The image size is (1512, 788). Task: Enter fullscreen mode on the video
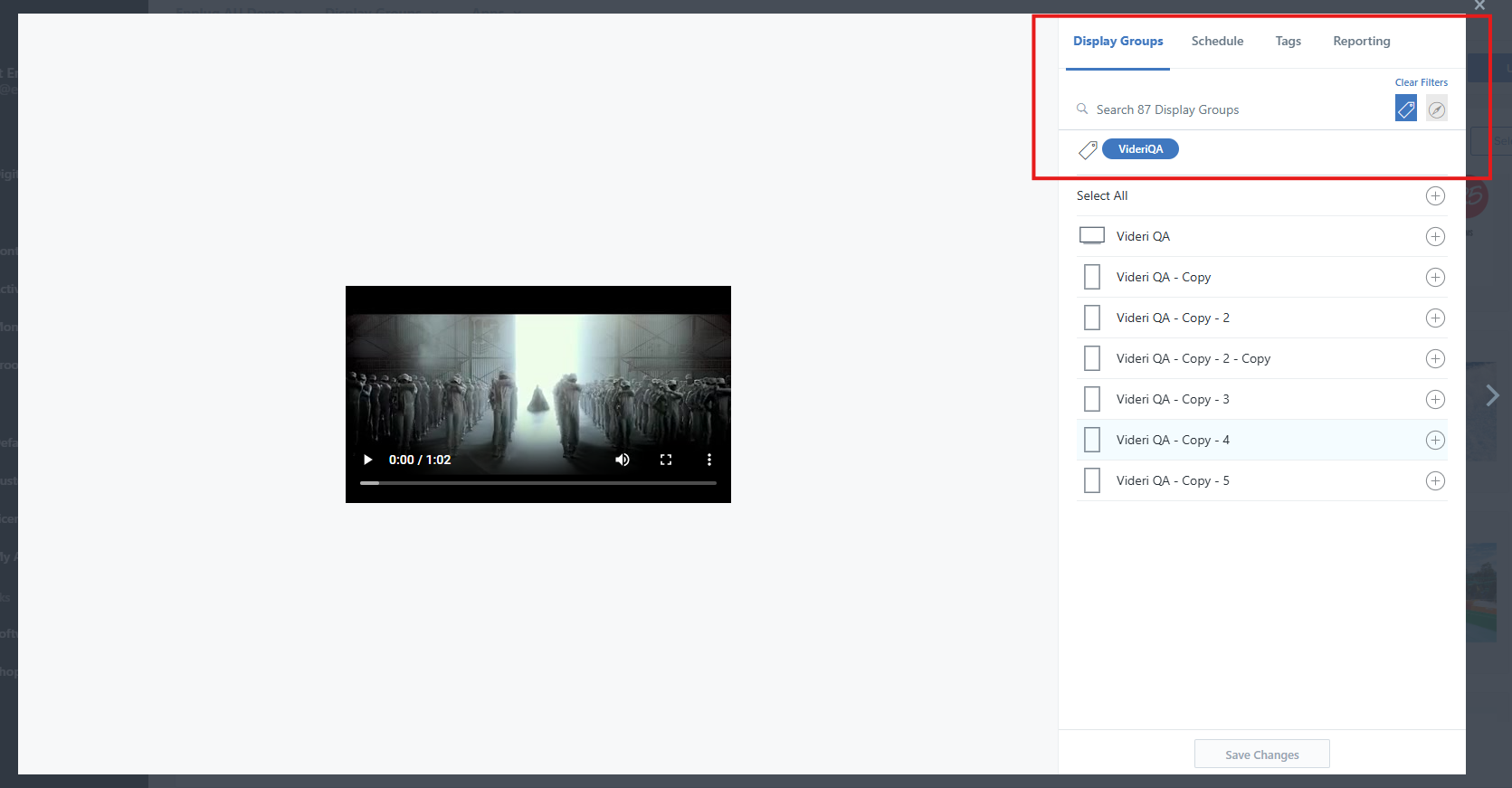(x=666, y=460)
